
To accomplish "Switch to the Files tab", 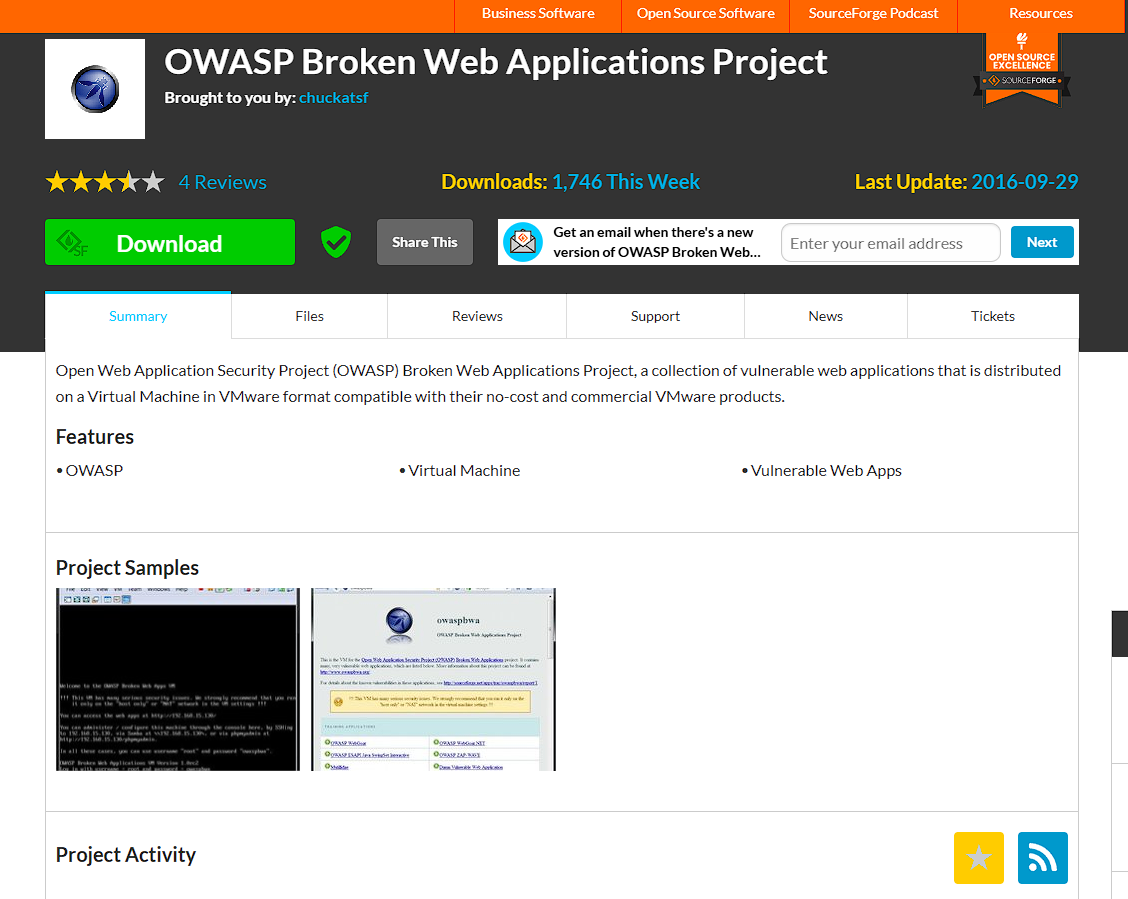I will (x=309, y=316).
